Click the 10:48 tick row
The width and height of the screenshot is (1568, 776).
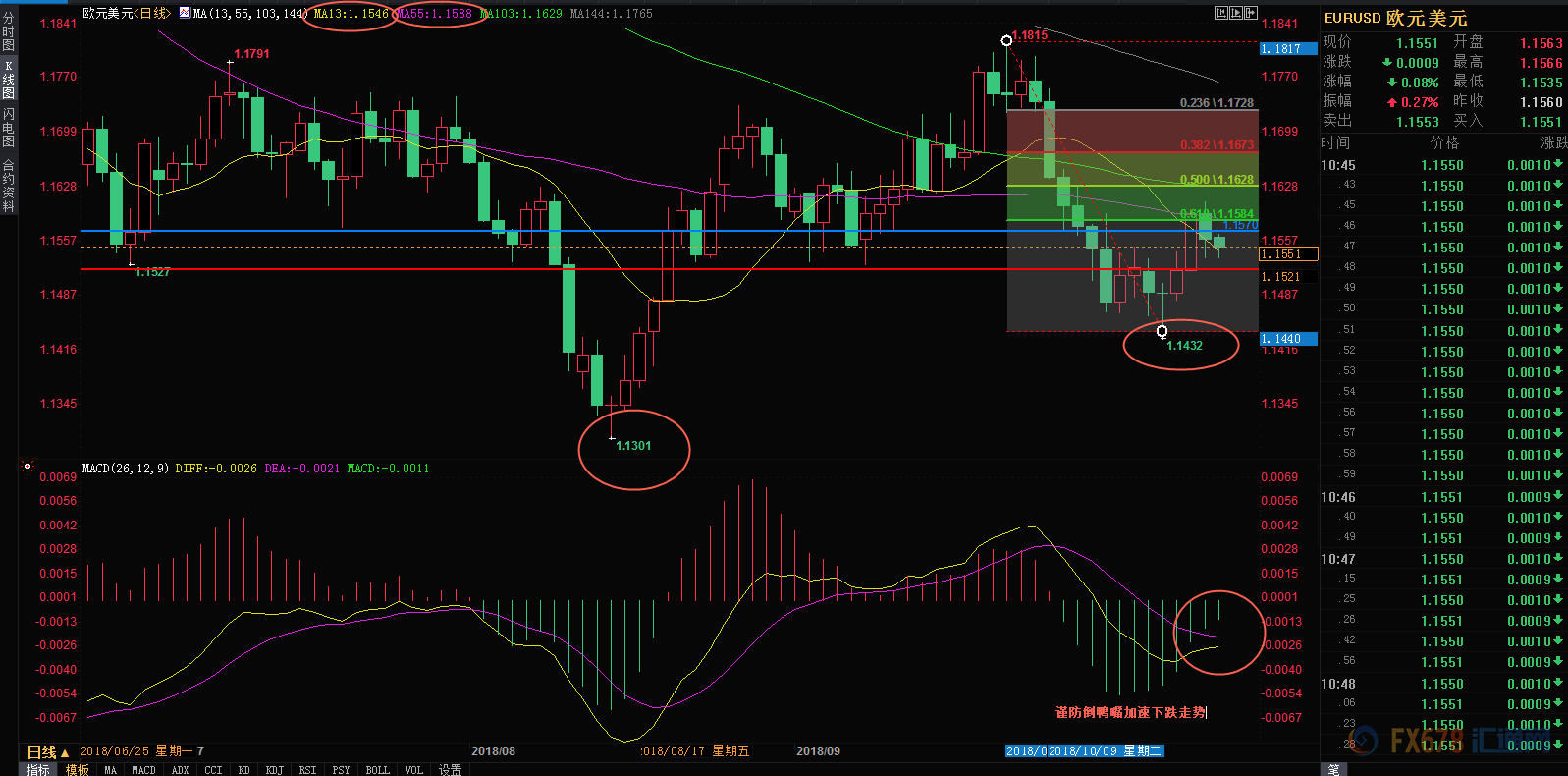coord(1443,684)
